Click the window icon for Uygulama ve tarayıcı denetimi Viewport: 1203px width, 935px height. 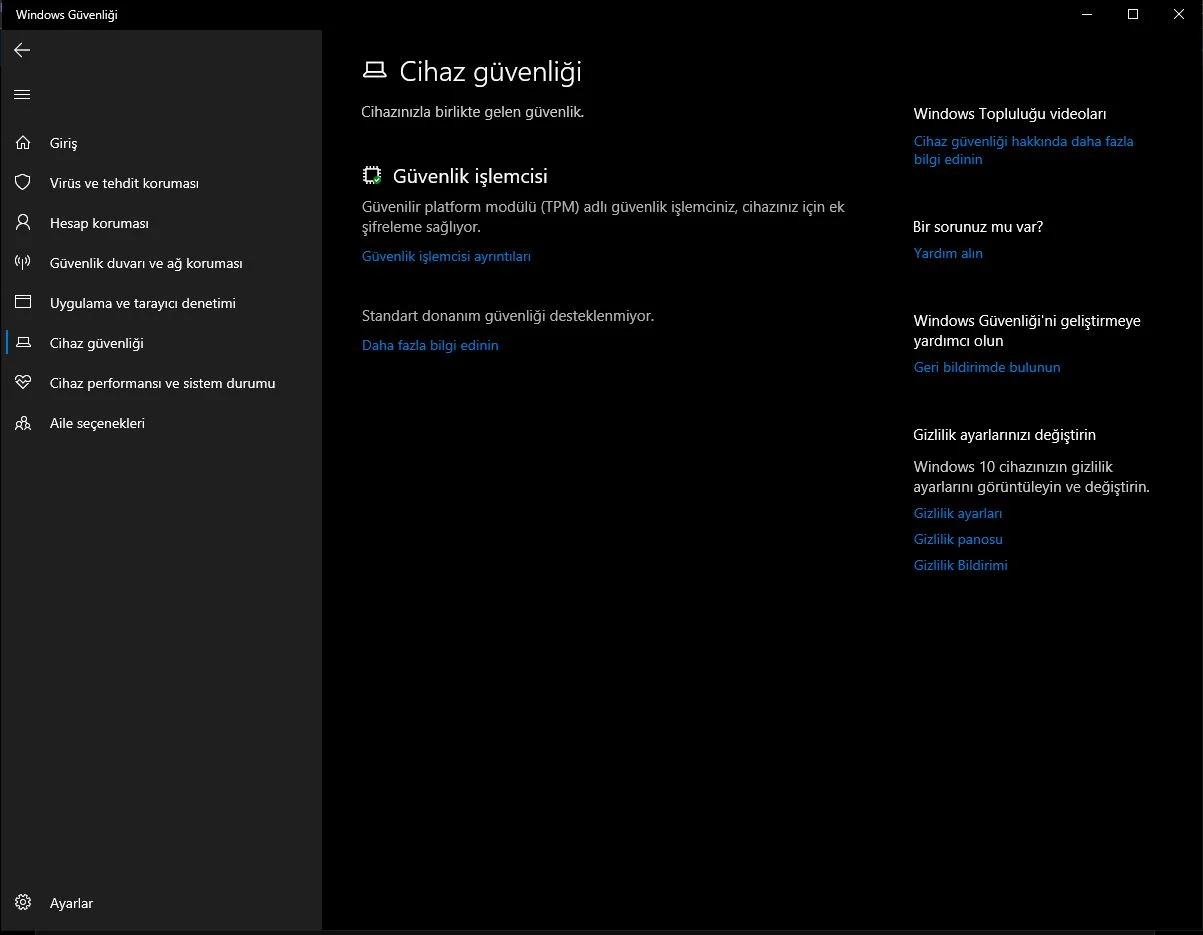[x=23, y=303]
